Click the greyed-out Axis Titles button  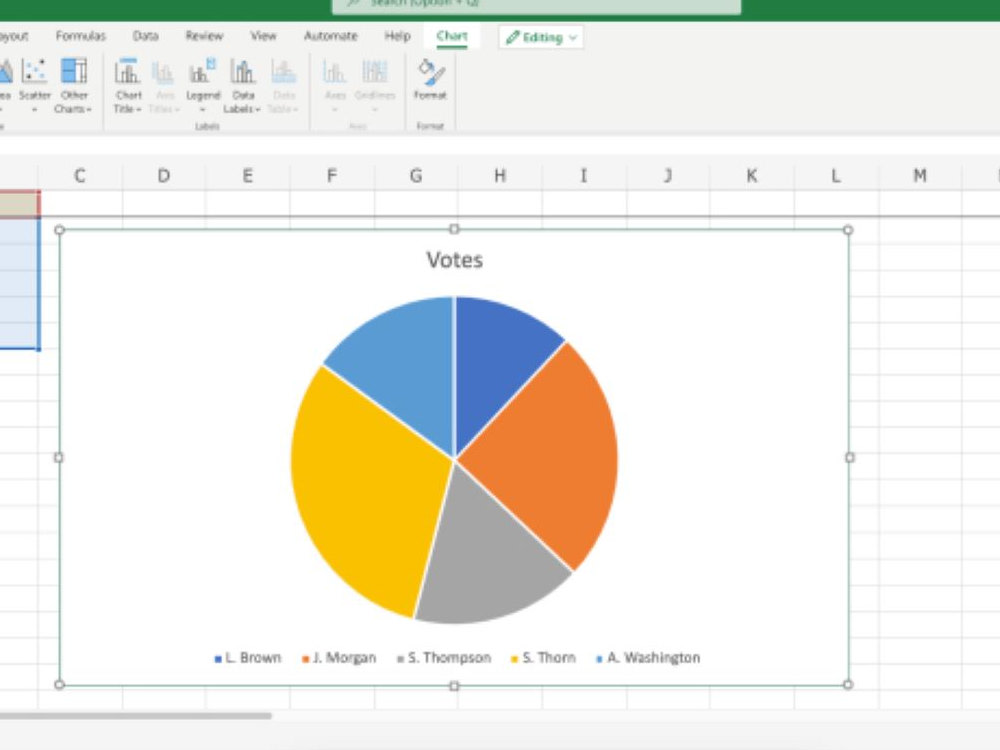pos(164,85)
